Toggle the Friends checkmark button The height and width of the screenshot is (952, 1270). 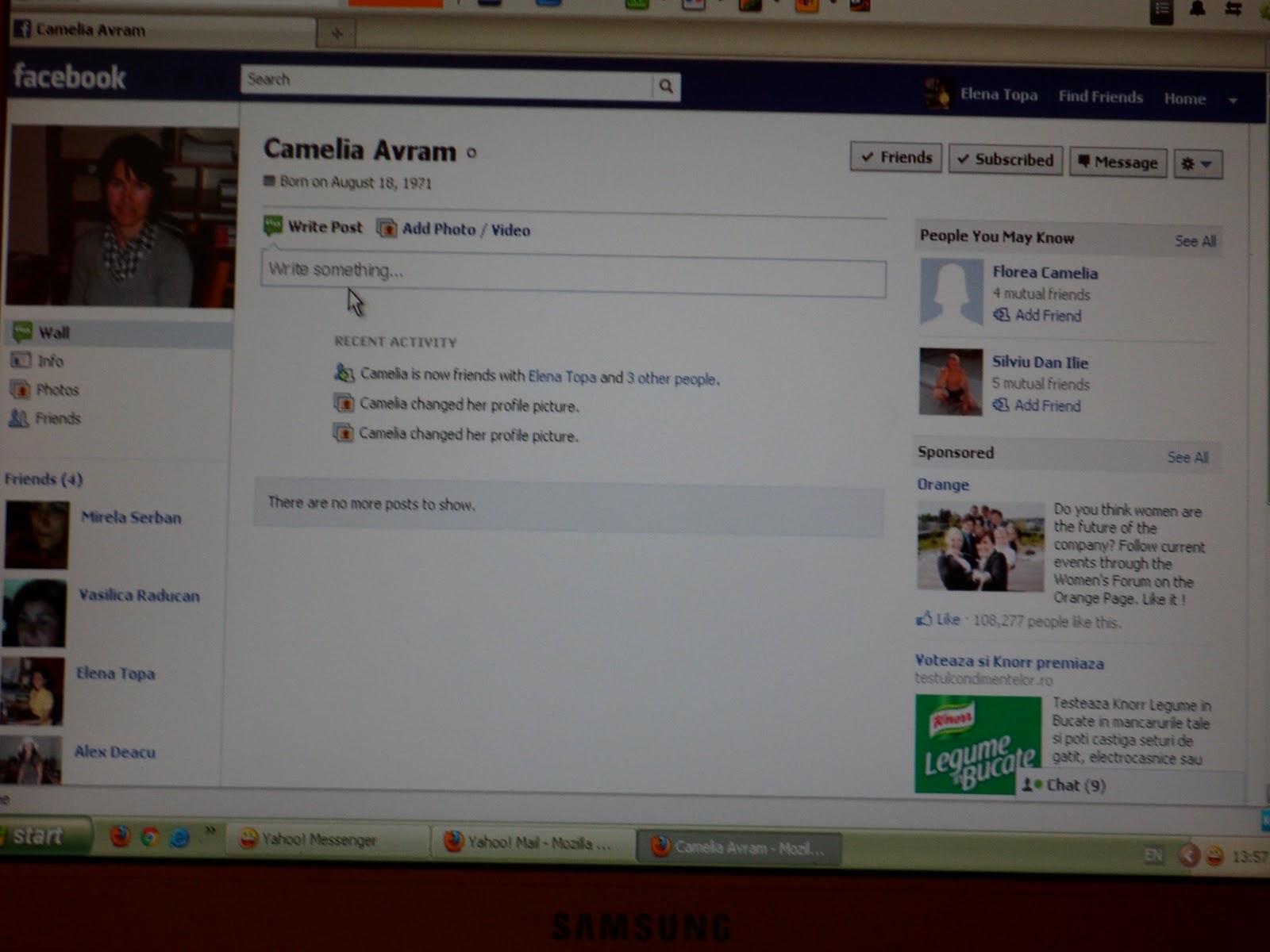(x=896, y=157)
